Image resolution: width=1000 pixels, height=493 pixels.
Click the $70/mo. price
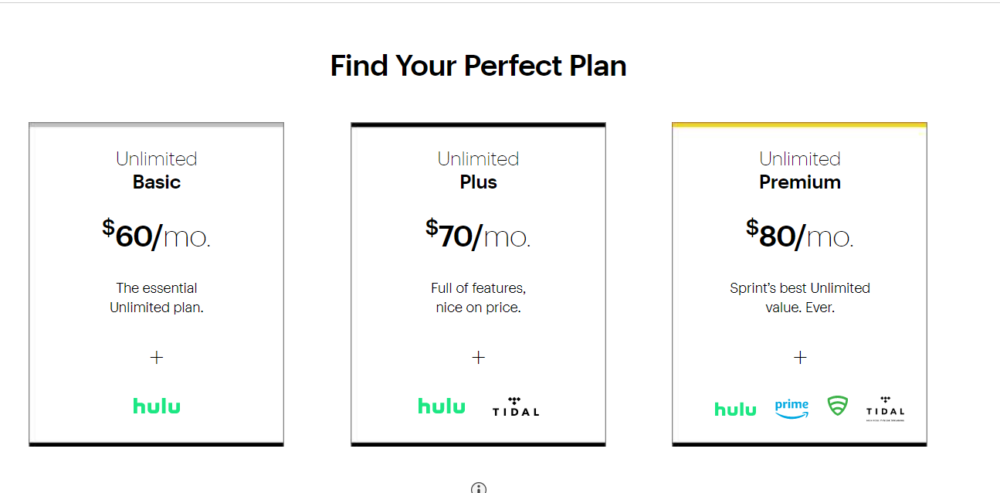tap(478, 235)
